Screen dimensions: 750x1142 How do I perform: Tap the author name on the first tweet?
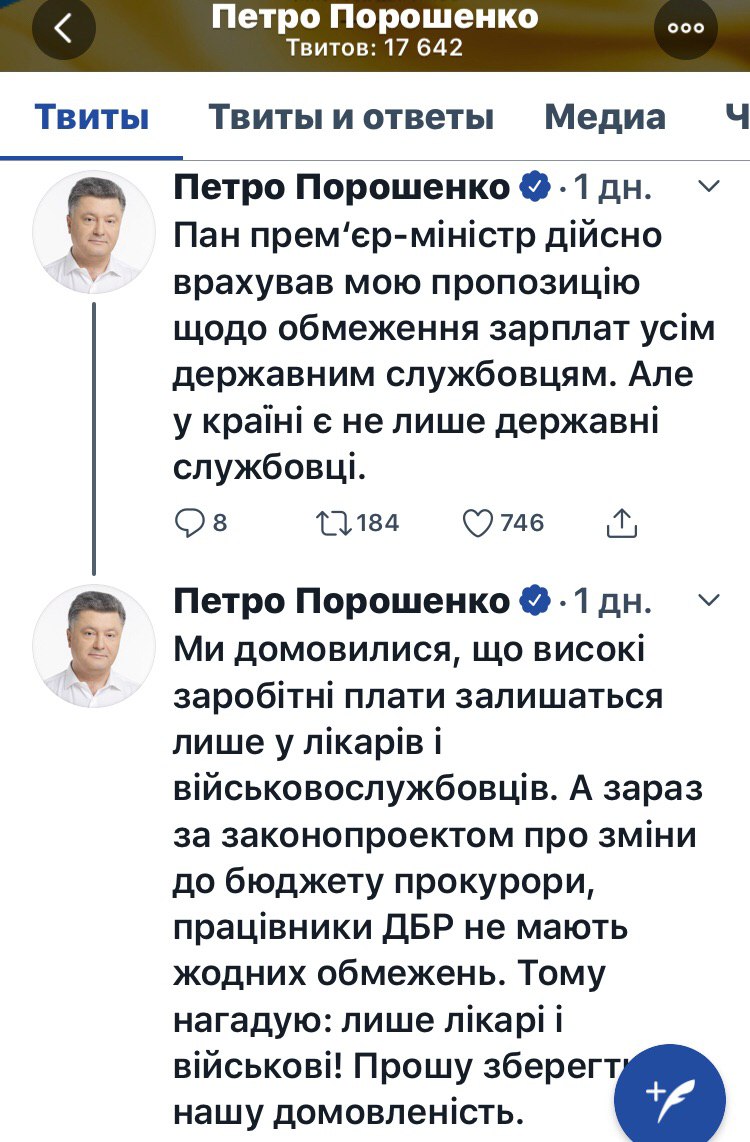pos(342,186)
